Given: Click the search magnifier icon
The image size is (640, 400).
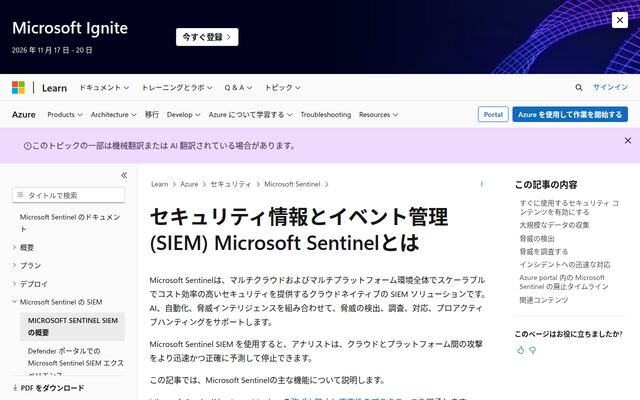Looking at the screenshot, I should click(578, 87).
